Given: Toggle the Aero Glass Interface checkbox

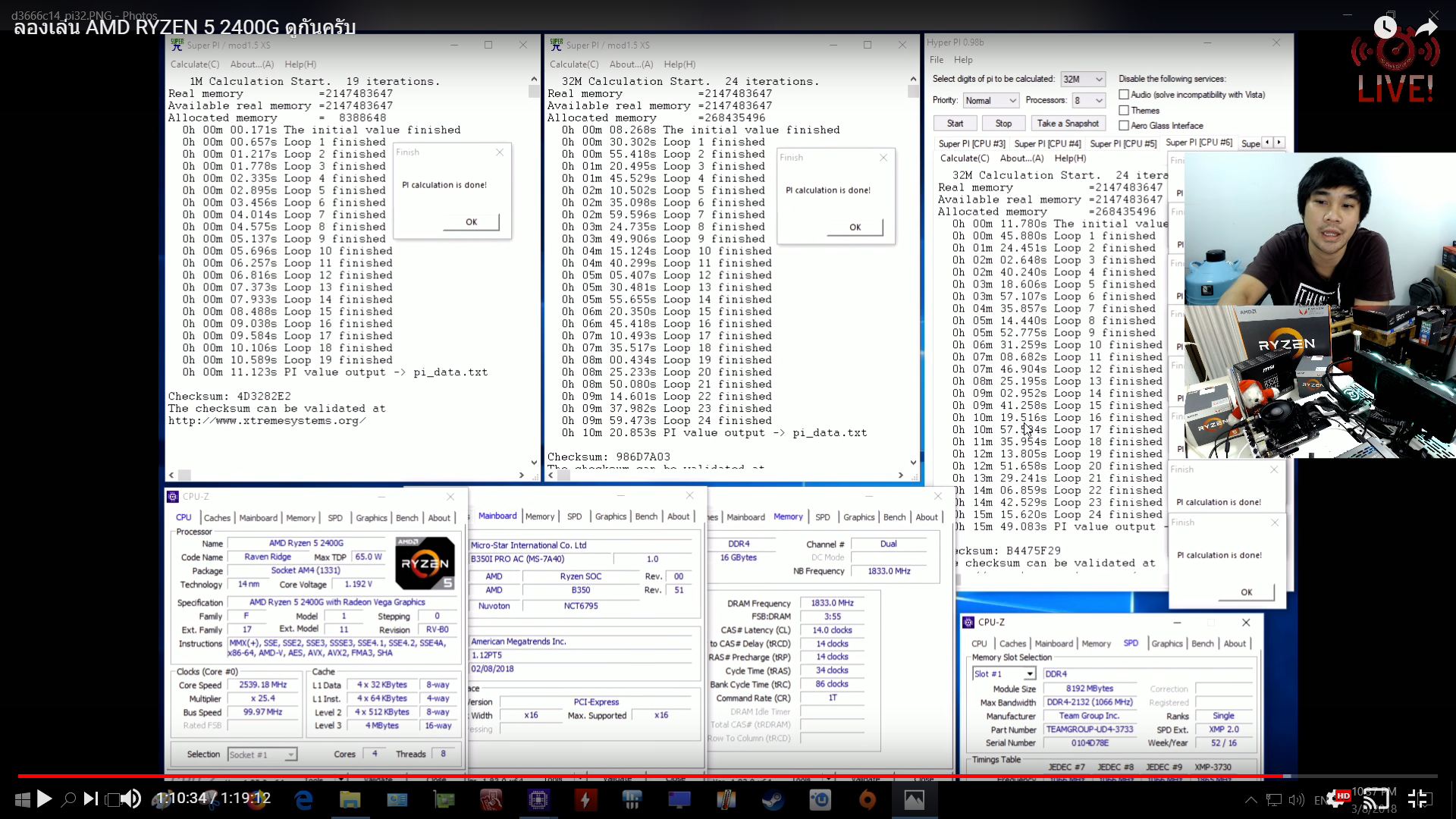Looking at the screenshot, I should (1124, 126).
